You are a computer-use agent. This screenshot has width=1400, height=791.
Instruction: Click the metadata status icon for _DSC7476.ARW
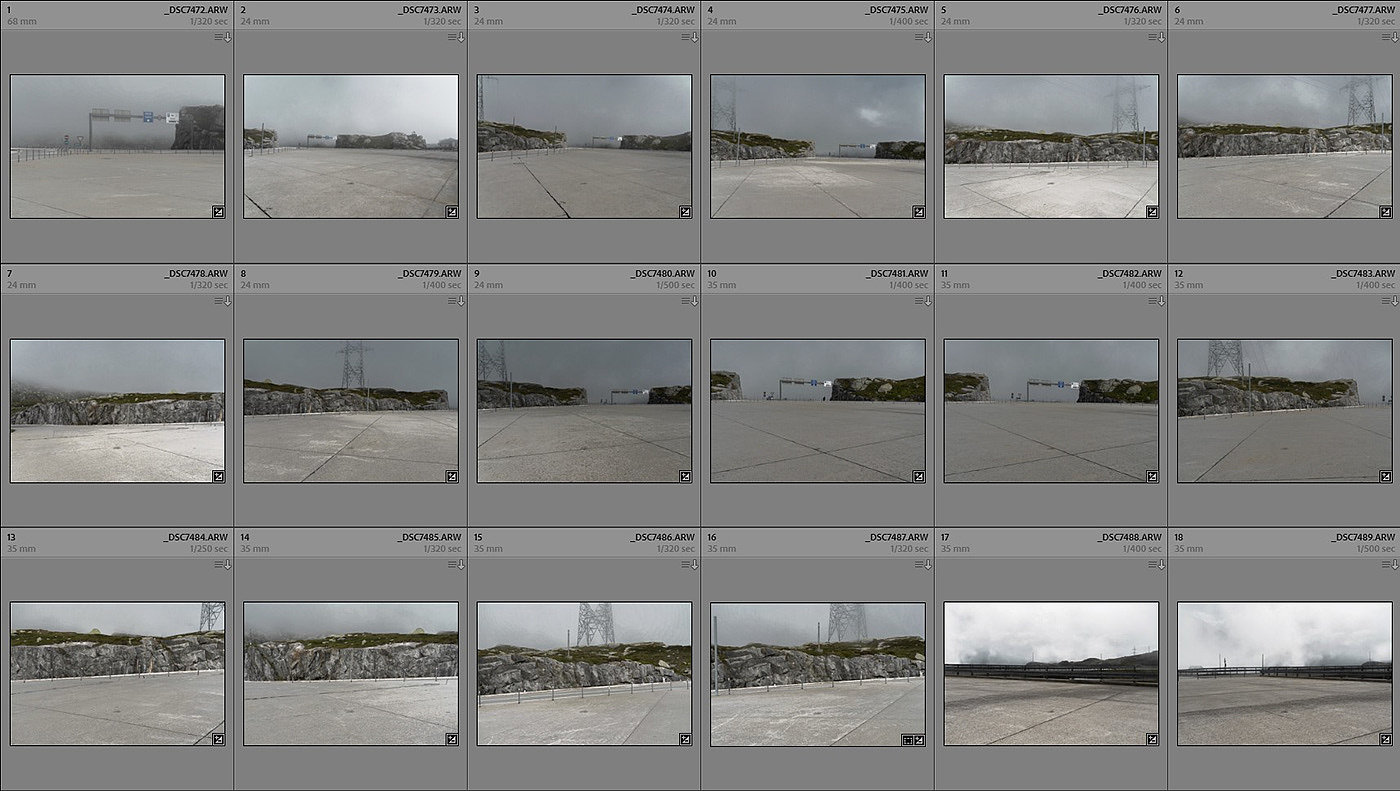tap(1157, 37)
